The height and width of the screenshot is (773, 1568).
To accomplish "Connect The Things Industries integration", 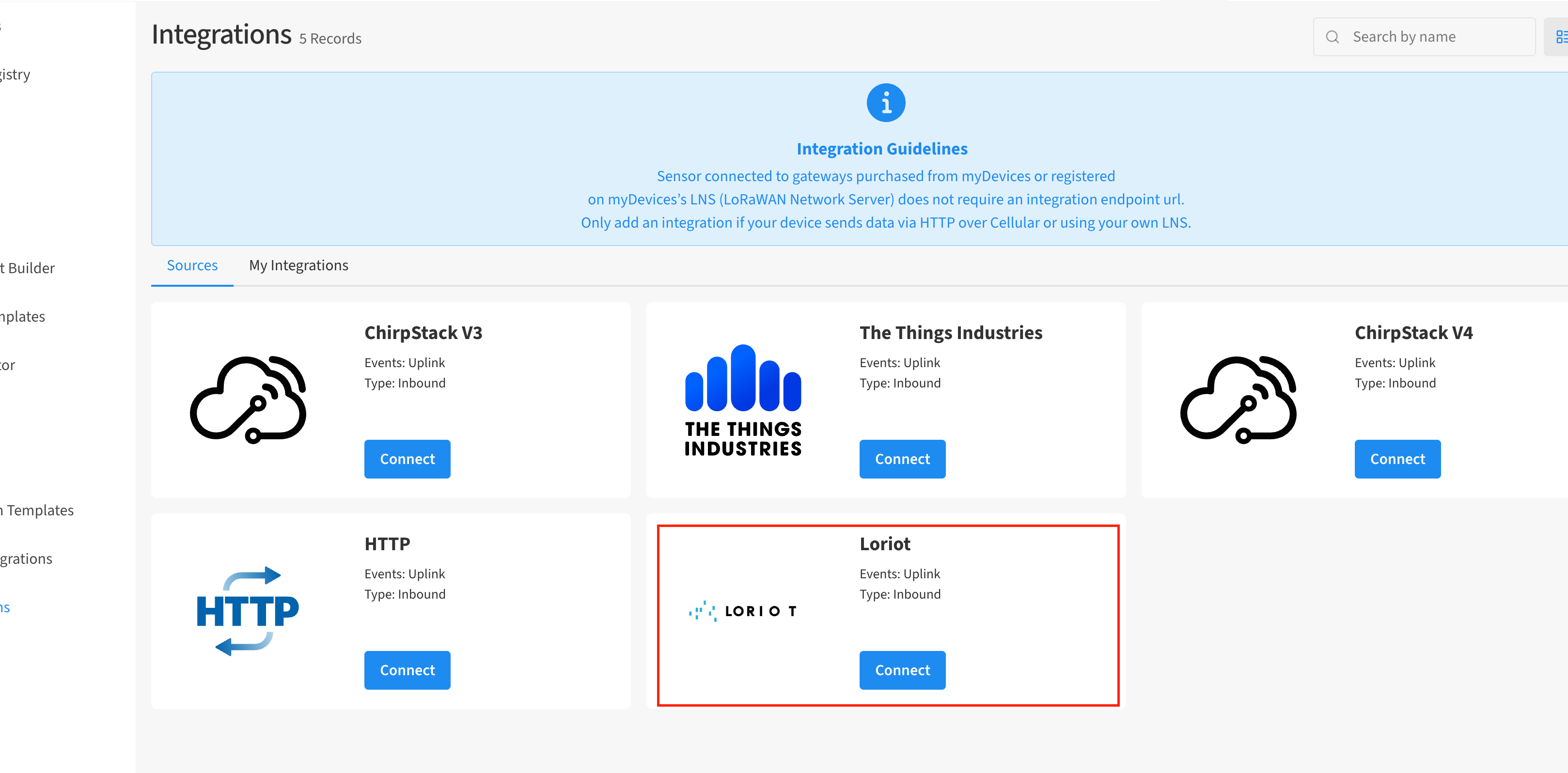I will (x=902, y=459).
